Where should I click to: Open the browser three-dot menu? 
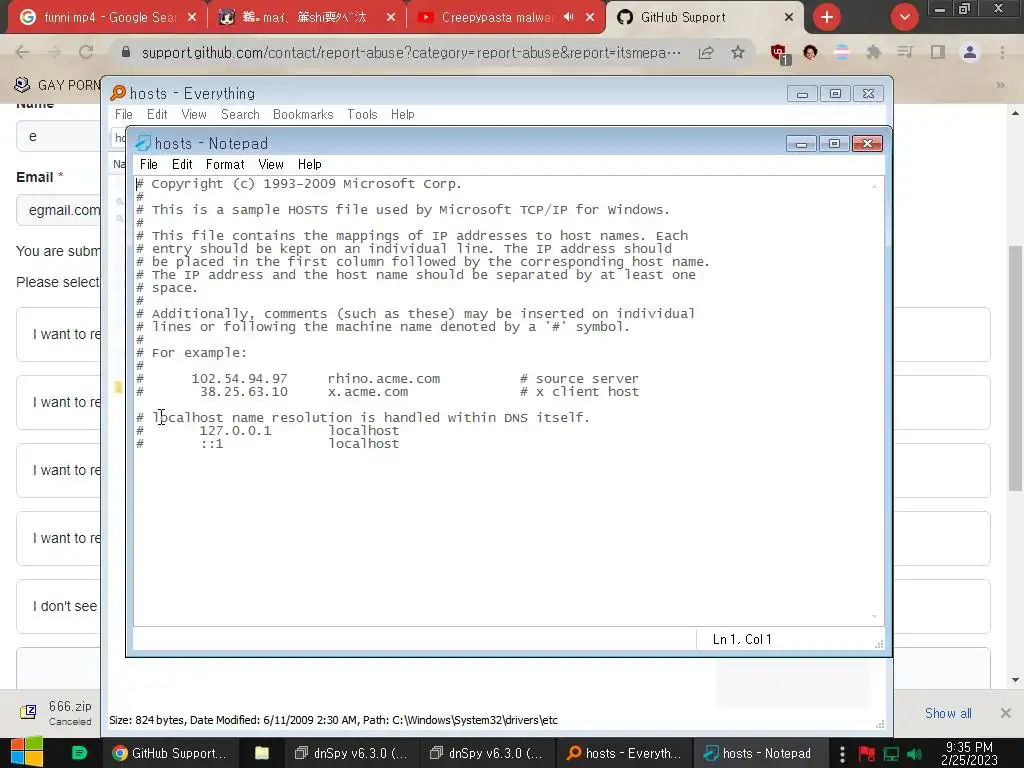click(1002, 52)
